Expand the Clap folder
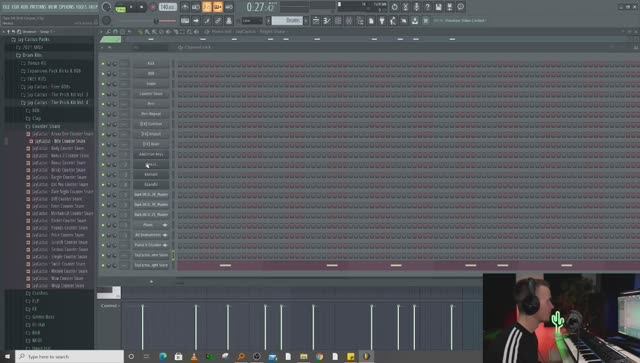 coord(36,118)
